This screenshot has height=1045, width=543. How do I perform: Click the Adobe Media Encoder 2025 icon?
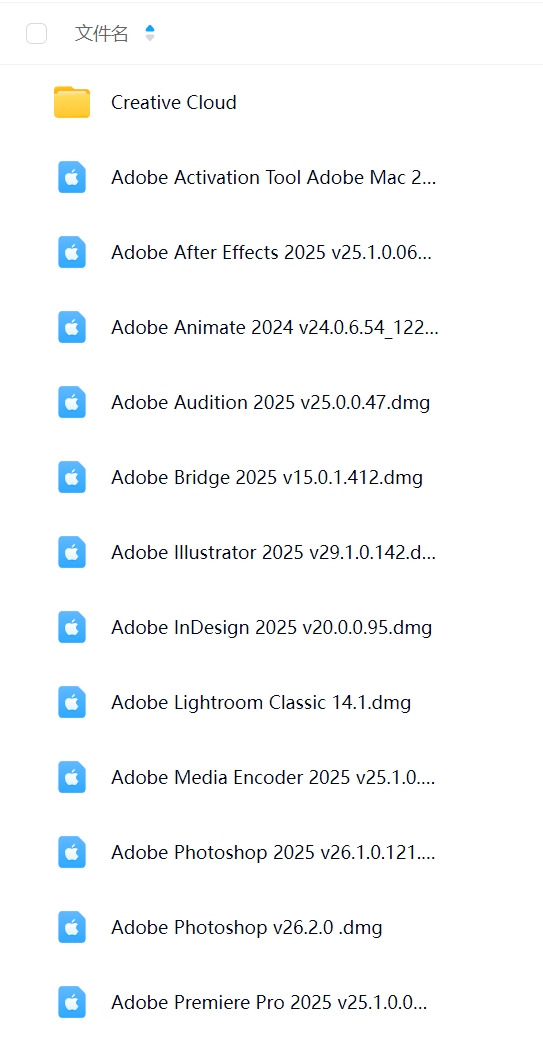click(x=72, y=777)
